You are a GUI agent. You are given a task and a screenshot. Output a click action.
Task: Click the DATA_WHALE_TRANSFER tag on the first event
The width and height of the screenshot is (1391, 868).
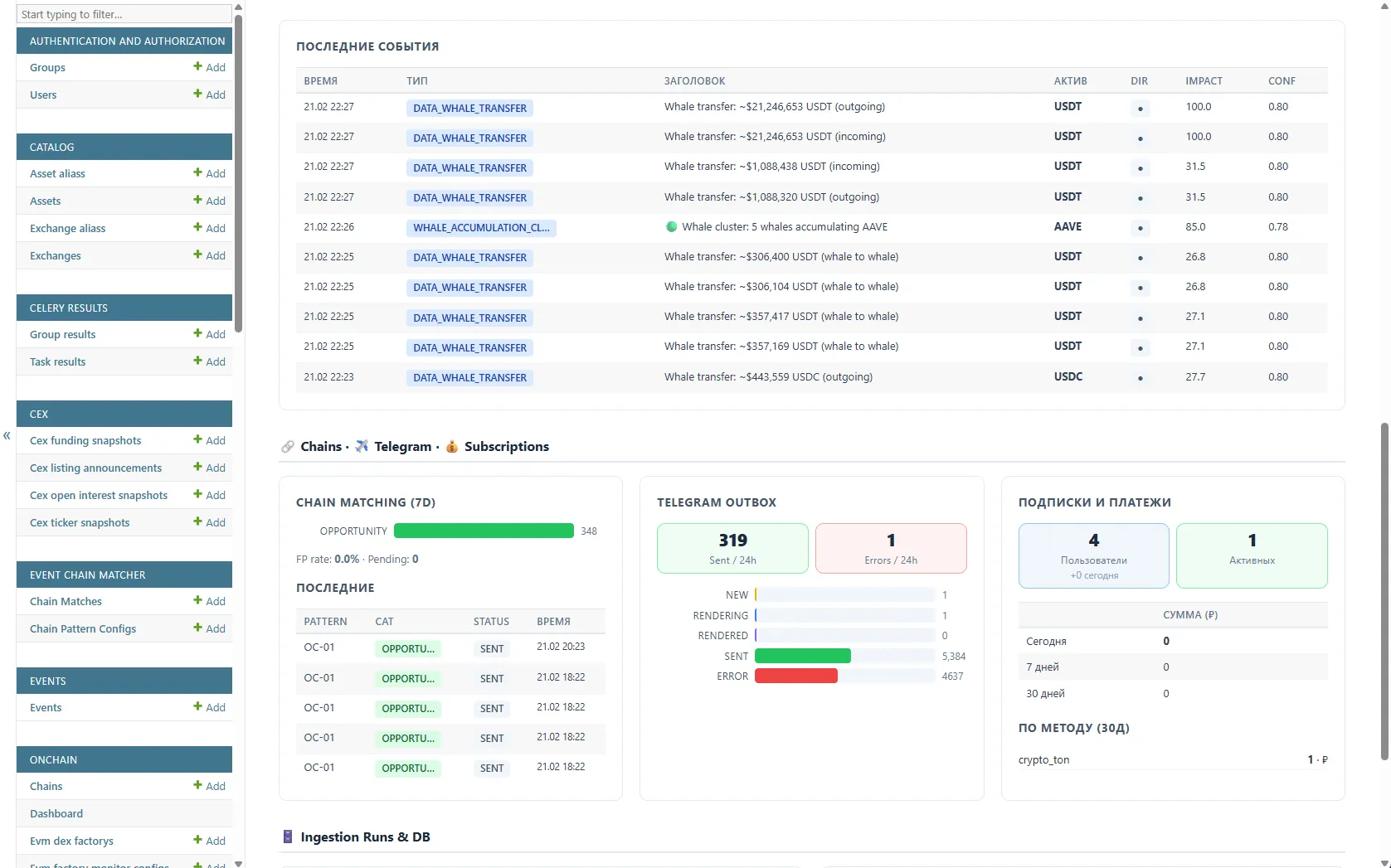469,107
